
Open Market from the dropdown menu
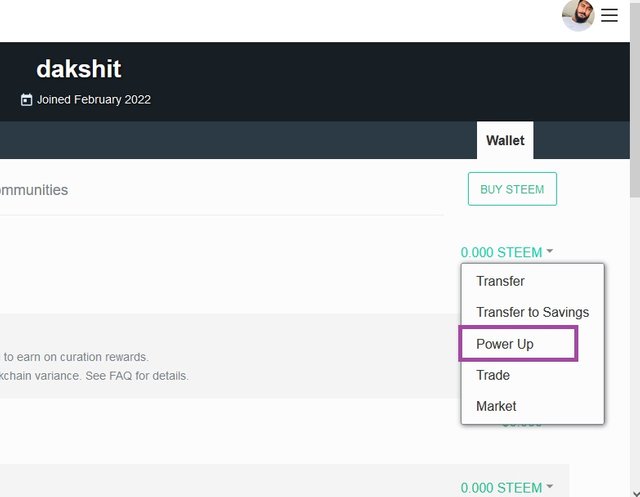(x=496, y=406)
